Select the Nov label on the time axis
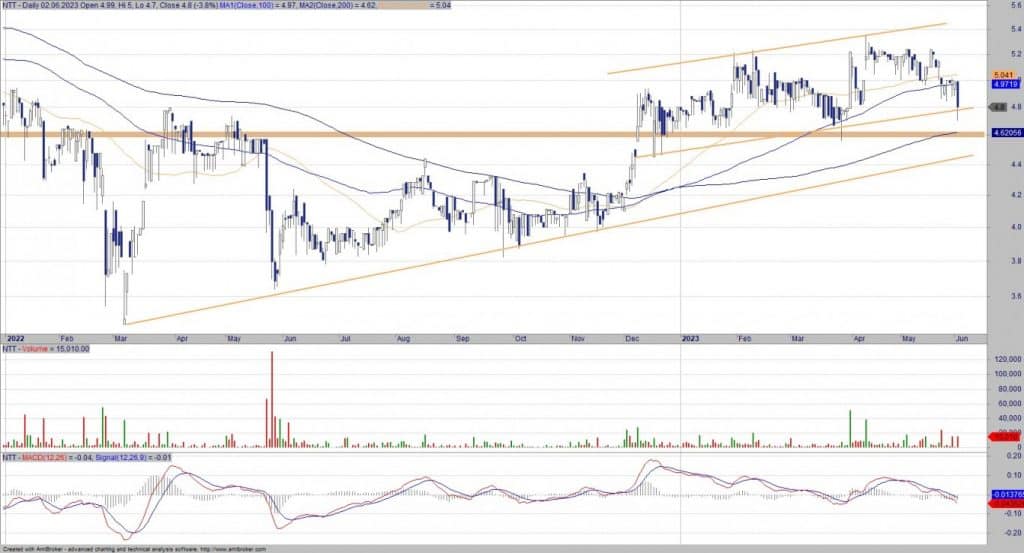1024x553 pixels. (578, 339)
